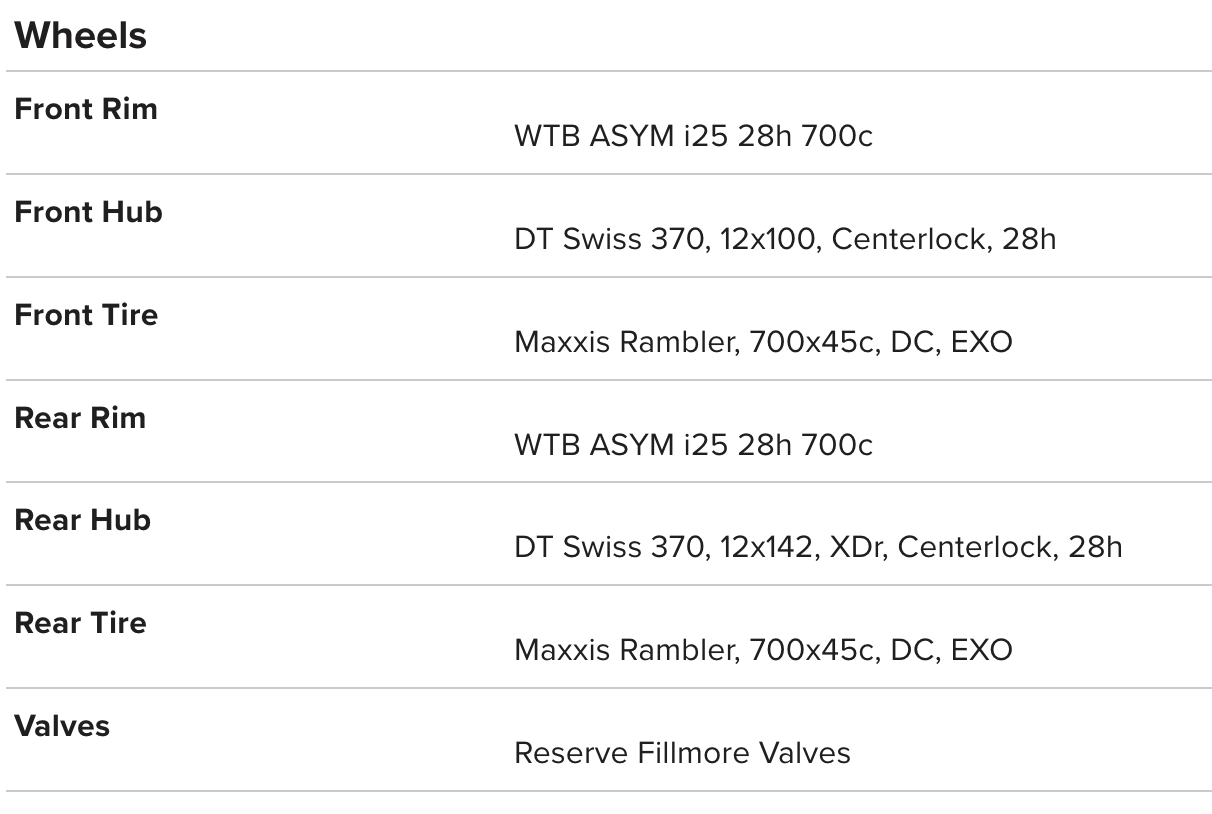Select the Front Rim label
This screenshot has height=814, width=1212.
[x=86, y=109]
